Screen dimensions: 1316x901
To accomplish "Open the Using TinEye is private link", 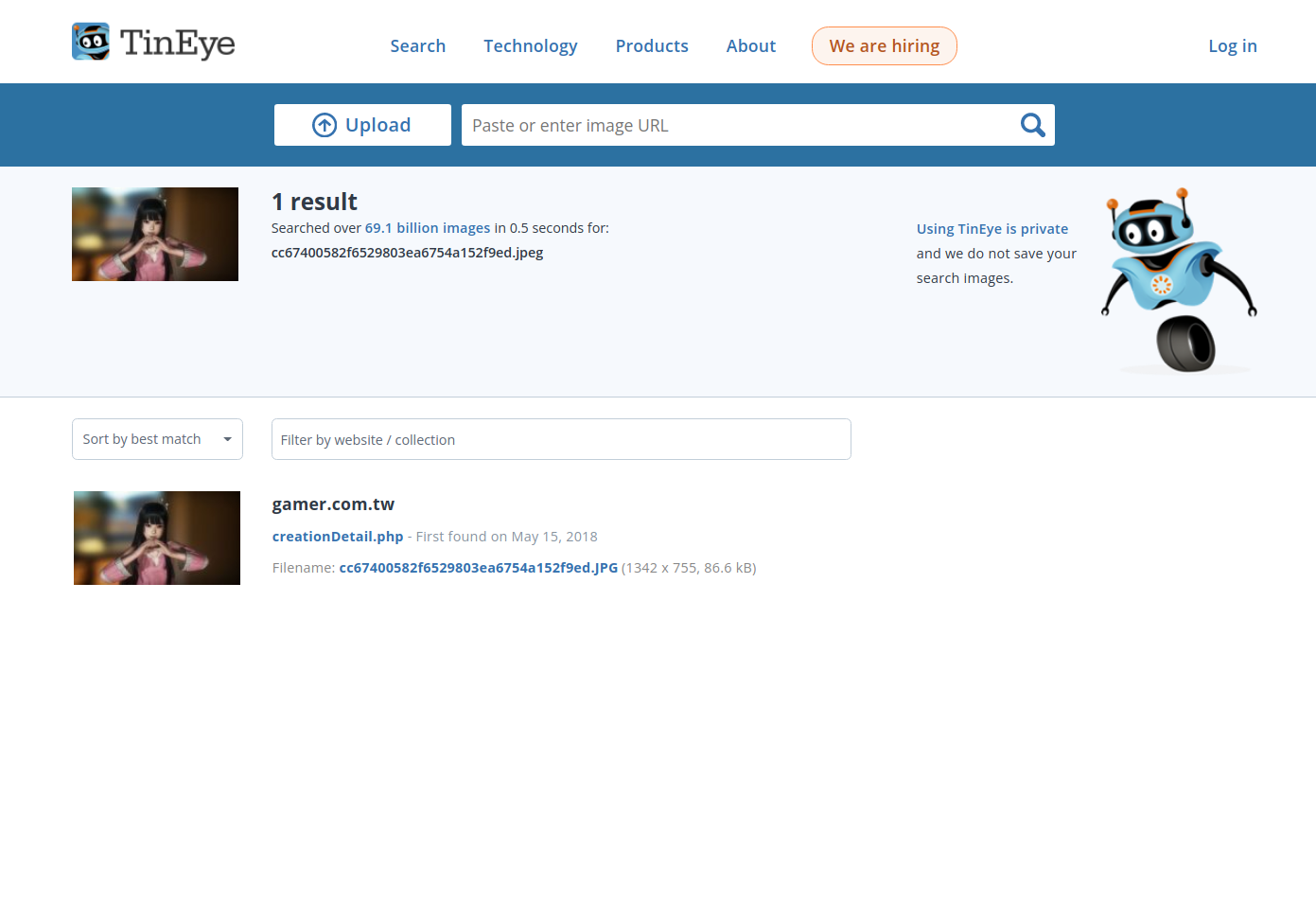I will point(991,229).
